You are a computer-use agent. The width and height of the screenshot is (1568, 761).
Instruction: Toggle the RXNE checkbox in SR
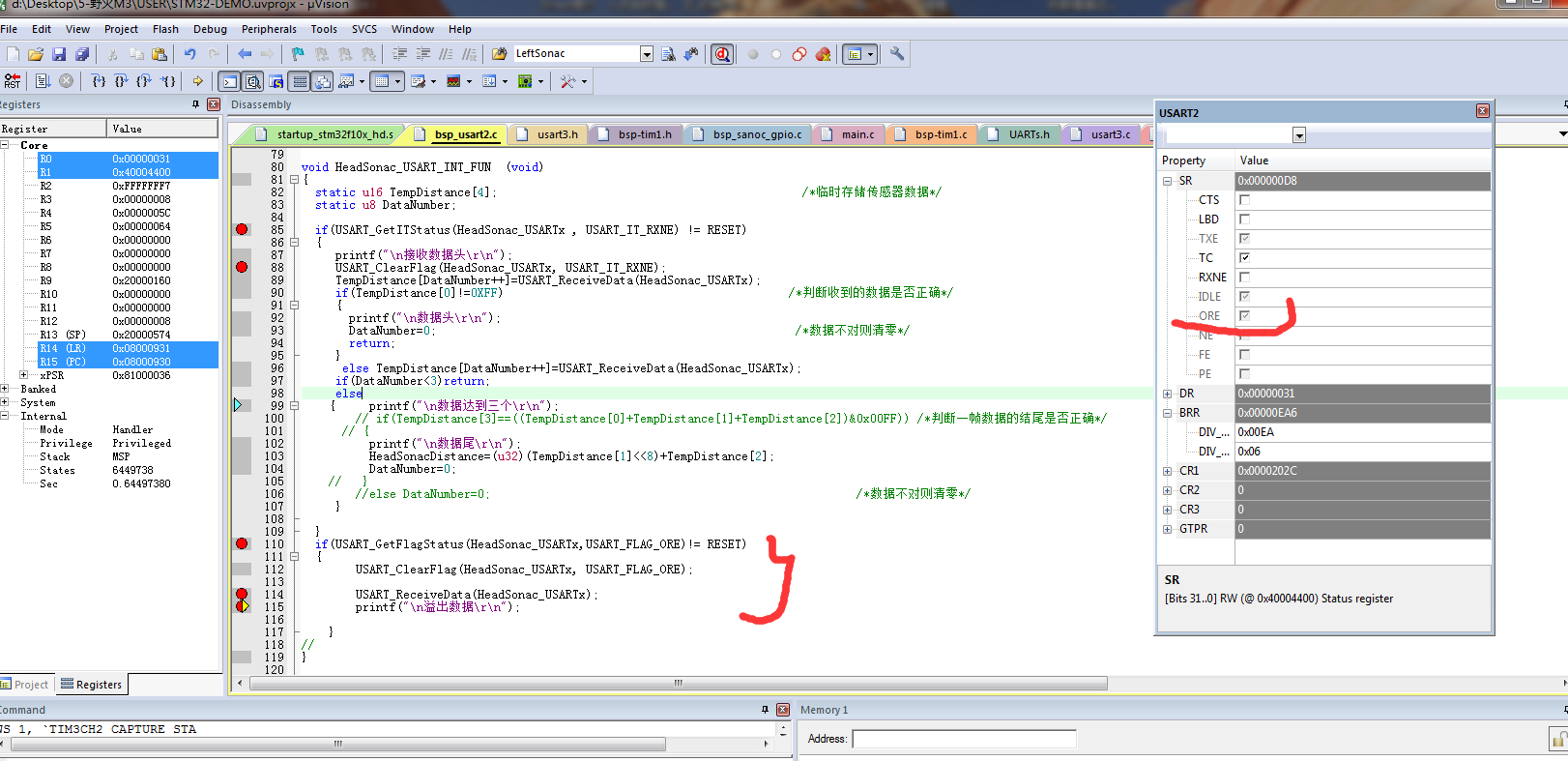[x=1244, y=278]
